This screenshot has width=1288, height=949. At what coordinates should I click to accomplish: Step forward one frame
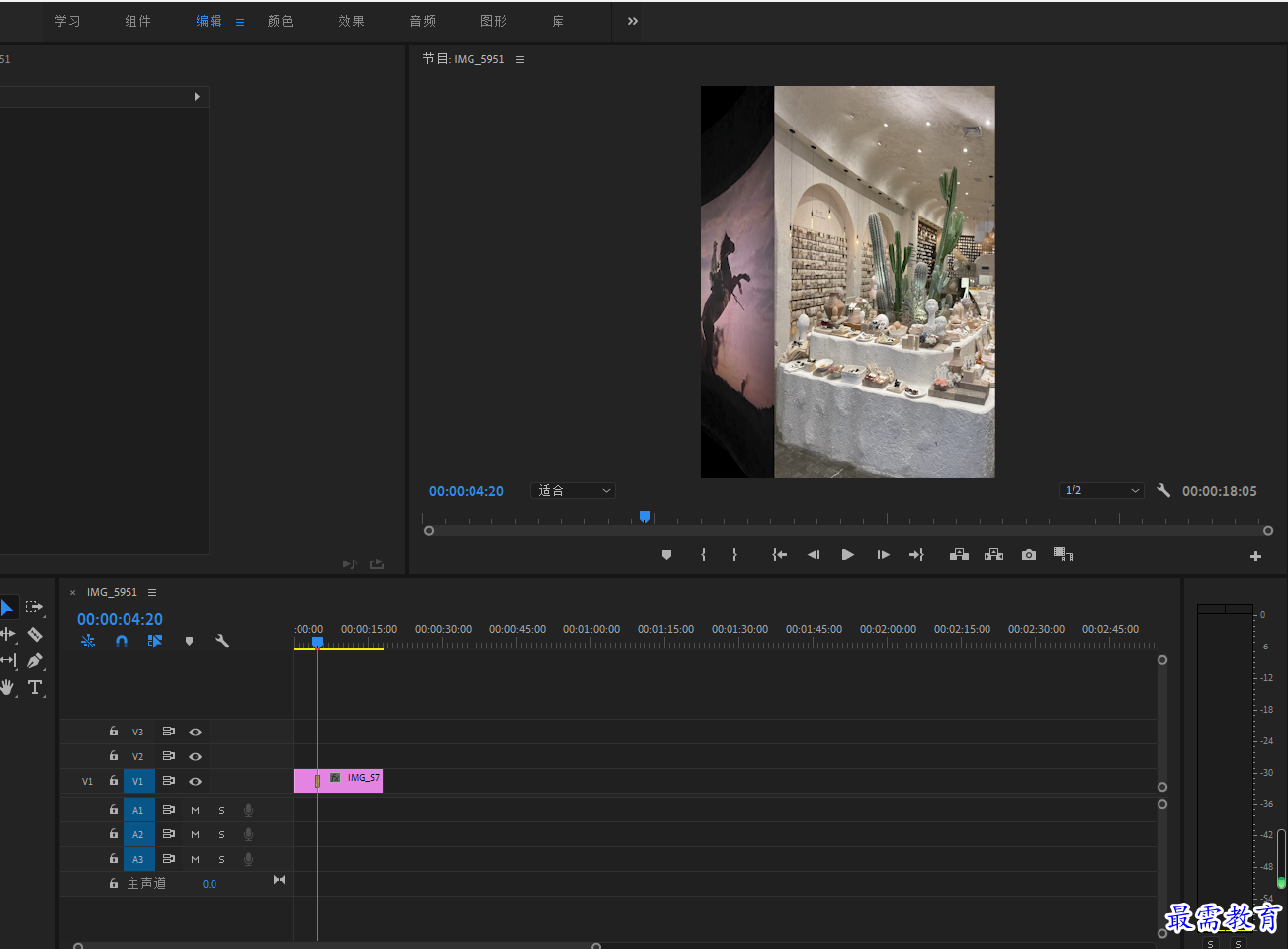pos(883,555)
